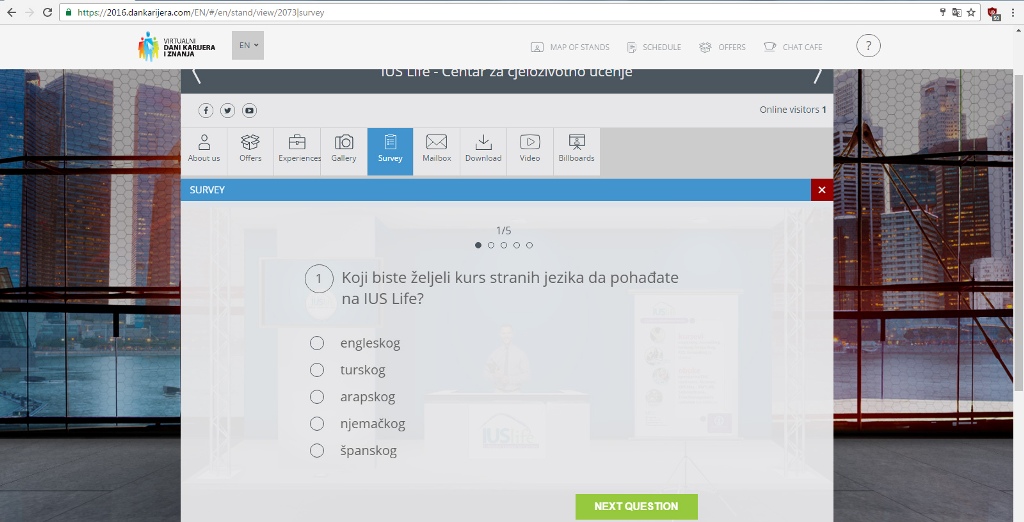Viewport: 1024px width, 522px height.
Task: Expand the EN language dropdown
Action: click(x=248, y=45)
